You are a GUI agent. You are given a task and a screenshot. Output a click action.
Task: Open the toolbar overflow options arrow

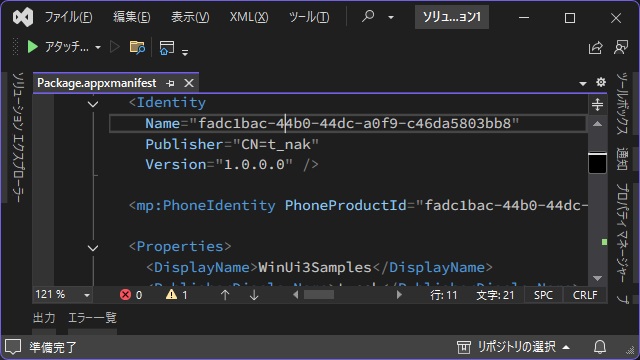tap(185, 52)
